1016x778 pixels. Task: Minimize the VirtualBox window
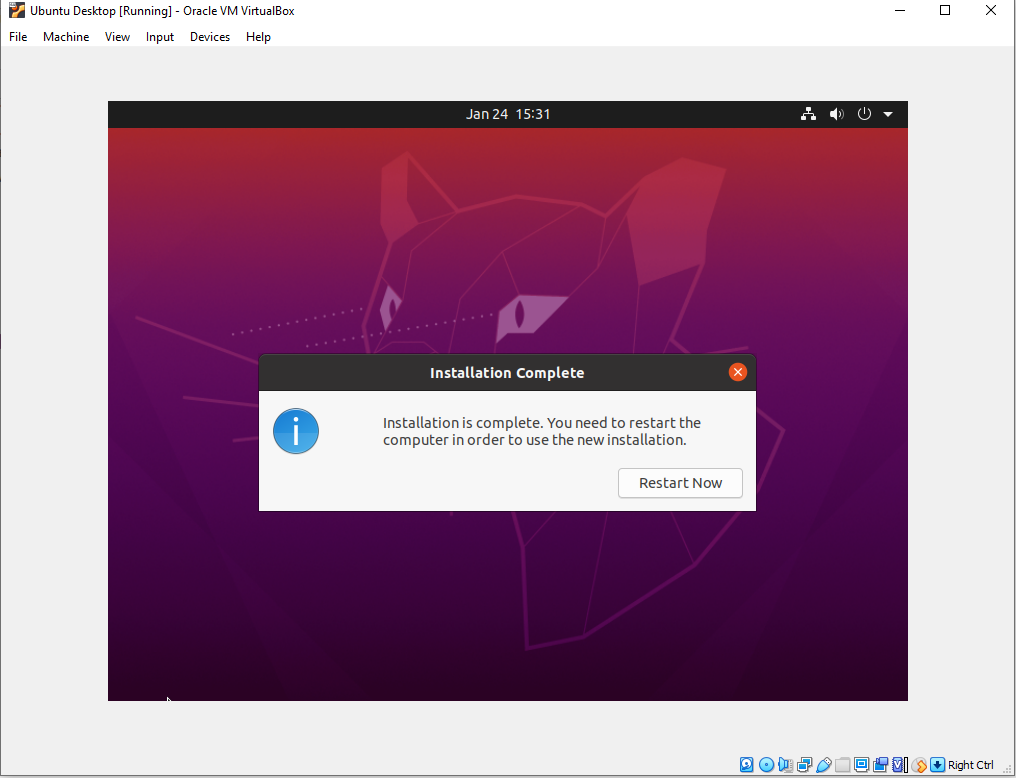point(899,10)
